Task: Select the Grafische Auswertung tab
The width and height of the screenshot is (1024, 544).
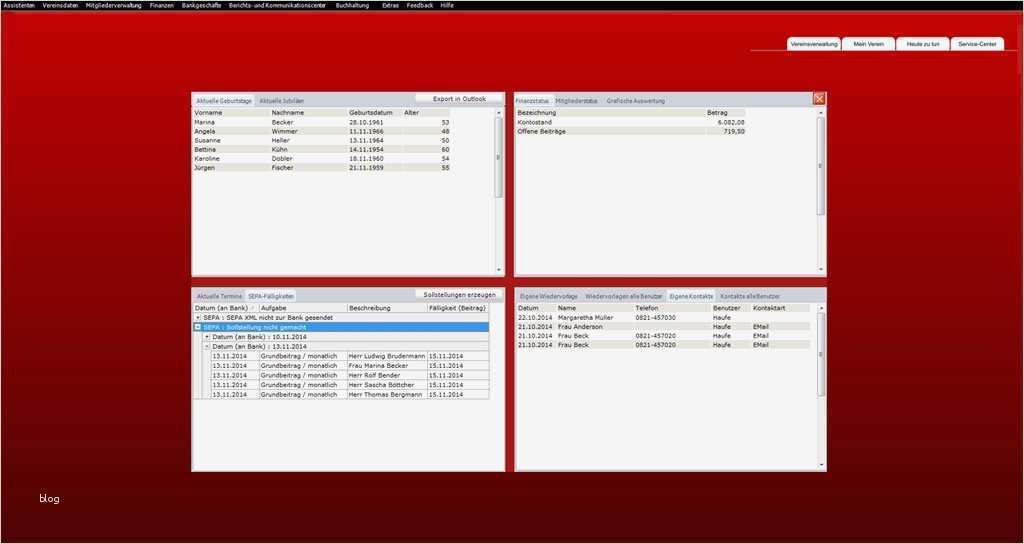Action: click(635, 101)
